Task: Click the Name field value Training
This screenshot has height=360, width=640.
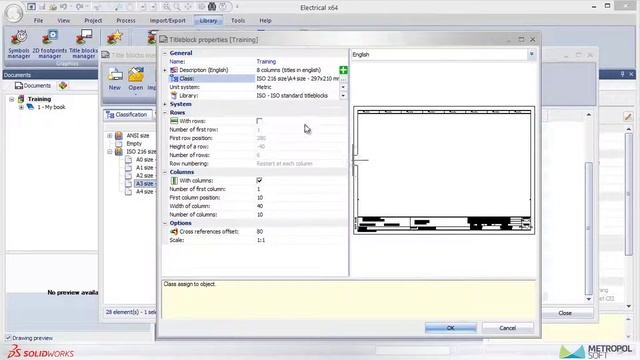Action: 266,62
